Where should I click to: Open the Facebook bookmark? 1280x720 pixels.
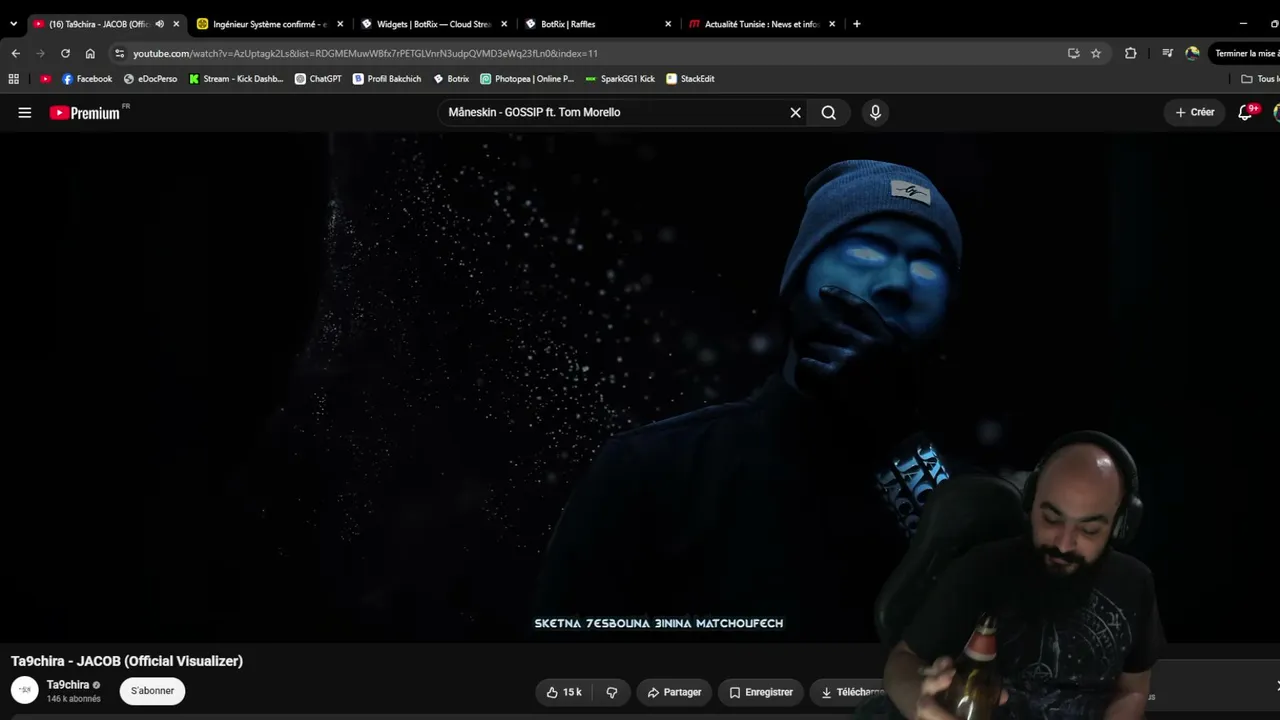pos(87,79)
